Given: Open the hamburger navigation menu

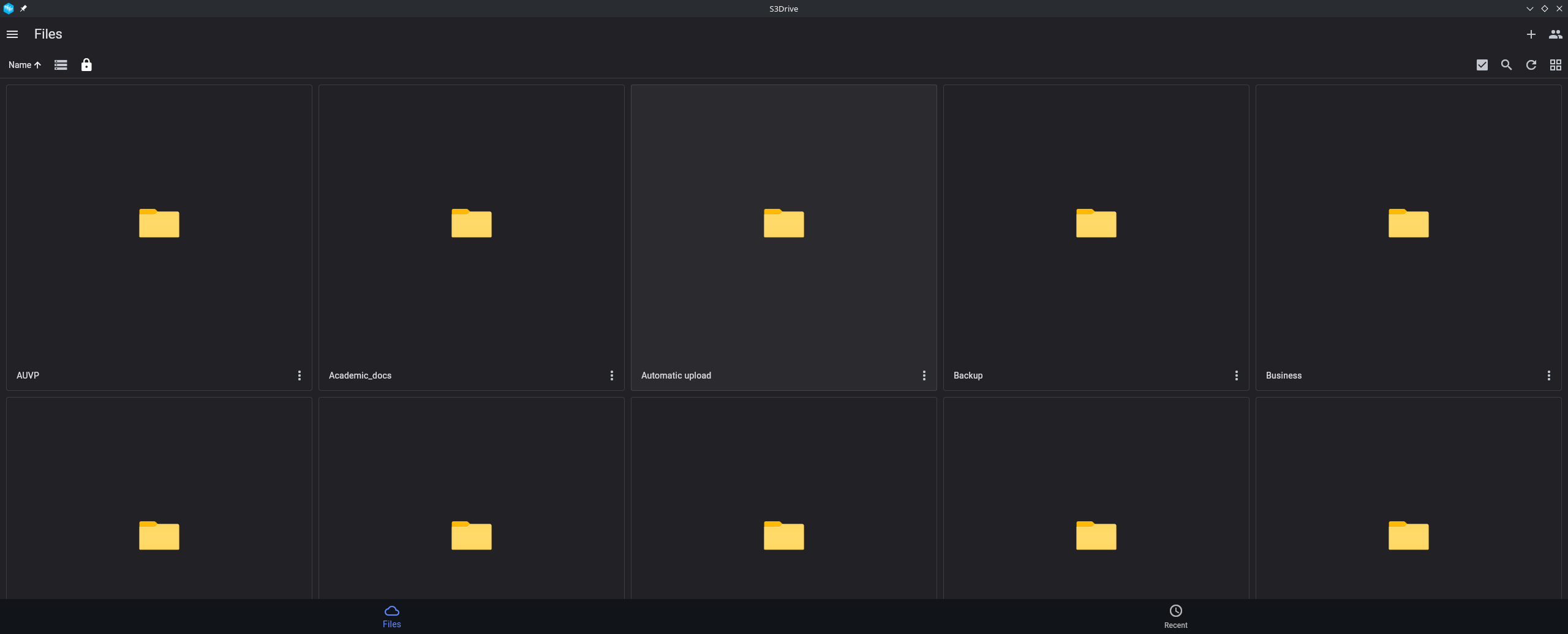Looking at the screenshot, I should (12, 34).
